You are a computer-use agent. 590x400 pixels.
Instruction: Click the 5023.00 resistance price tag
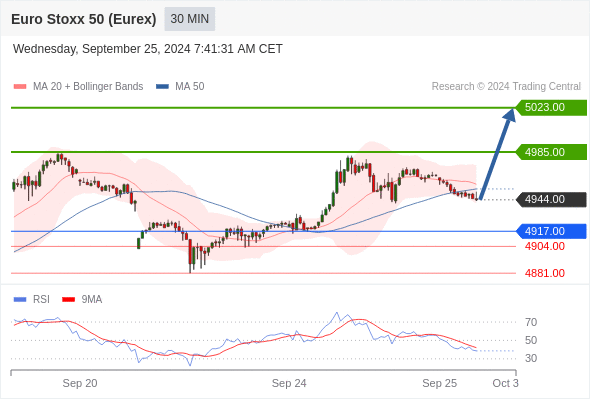551,108
